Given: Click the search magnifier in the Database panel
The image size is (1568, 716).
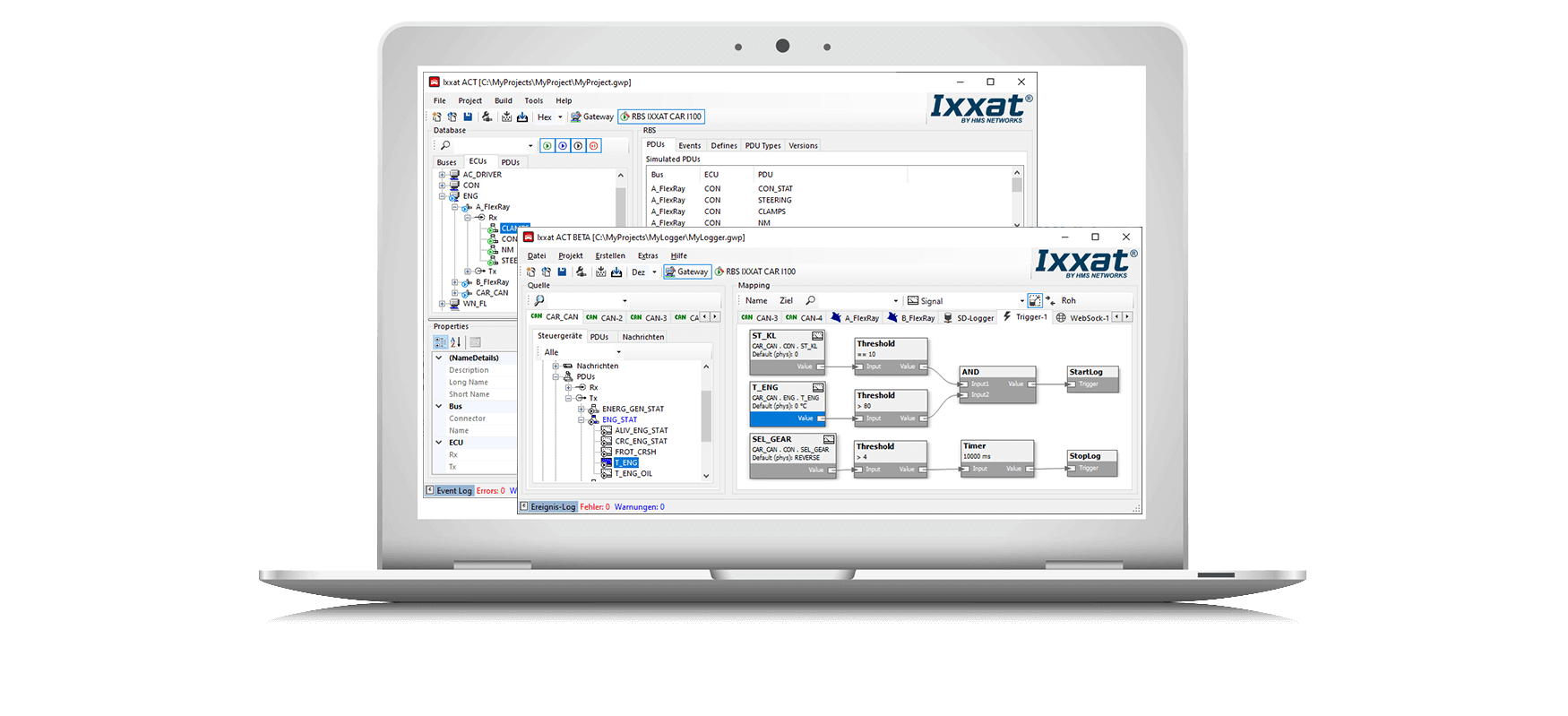Looking at the screenshot, I should (x=445, y=145).
